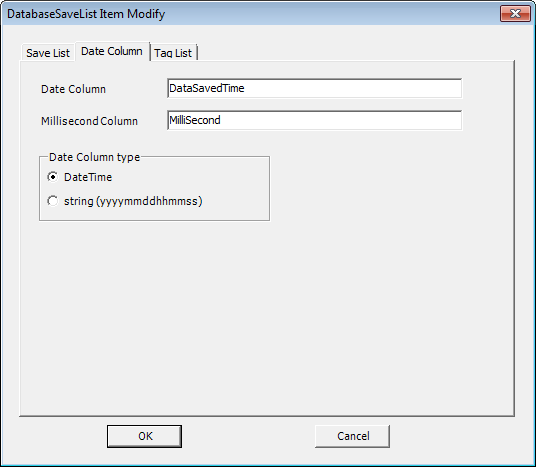Place cursor in the MilliSecond text

[x=195, y=120]
